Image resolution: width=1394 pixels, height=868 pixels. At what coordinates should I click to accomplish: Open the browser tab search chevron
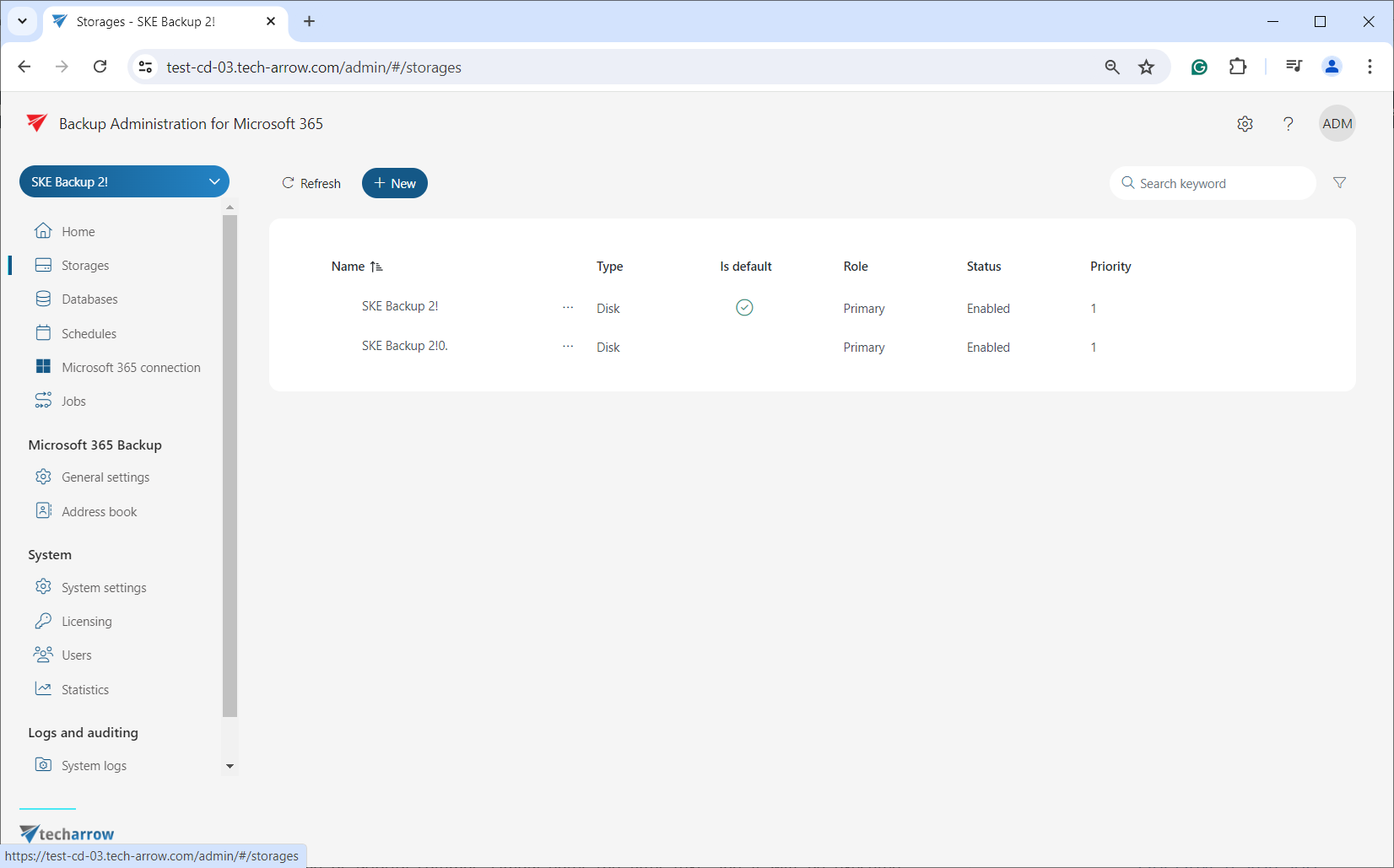click(x=23, y=21)
